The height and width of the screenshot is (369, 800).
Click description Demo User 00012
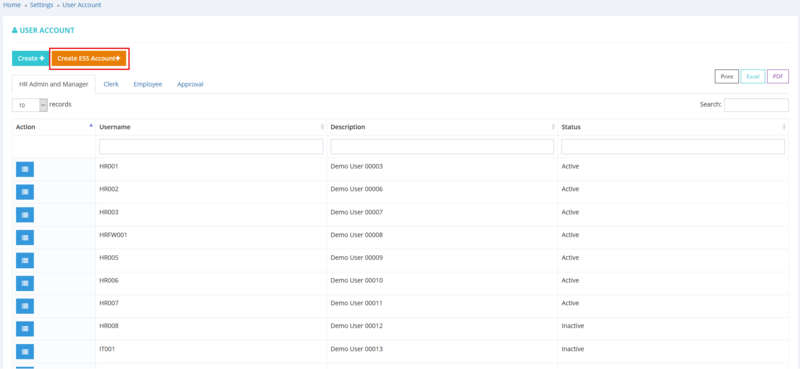point(357,326)
